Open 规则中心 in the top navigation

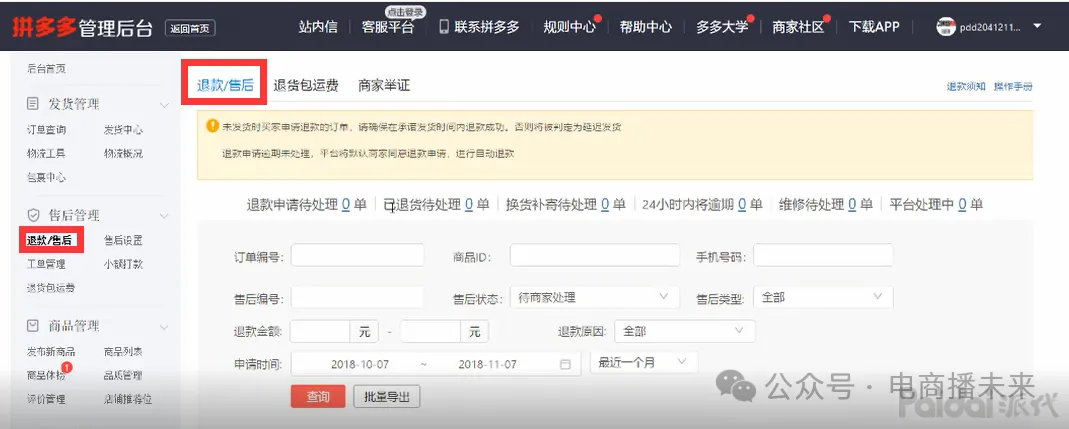pos(568,27)
